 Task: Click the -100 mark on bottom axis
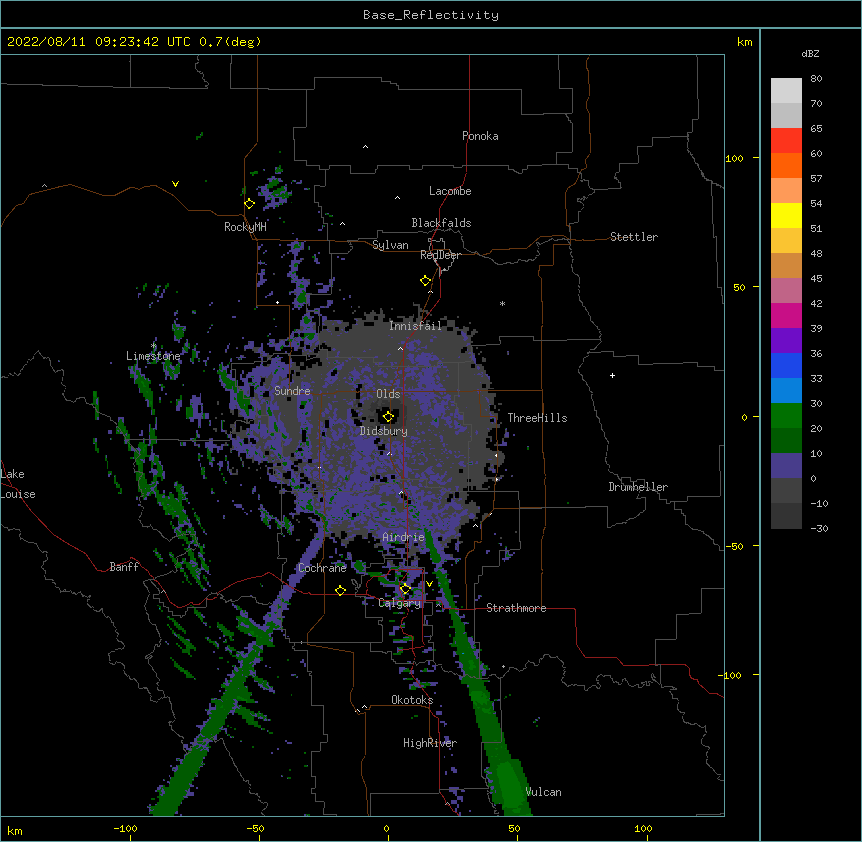click(x=125, y=828)
